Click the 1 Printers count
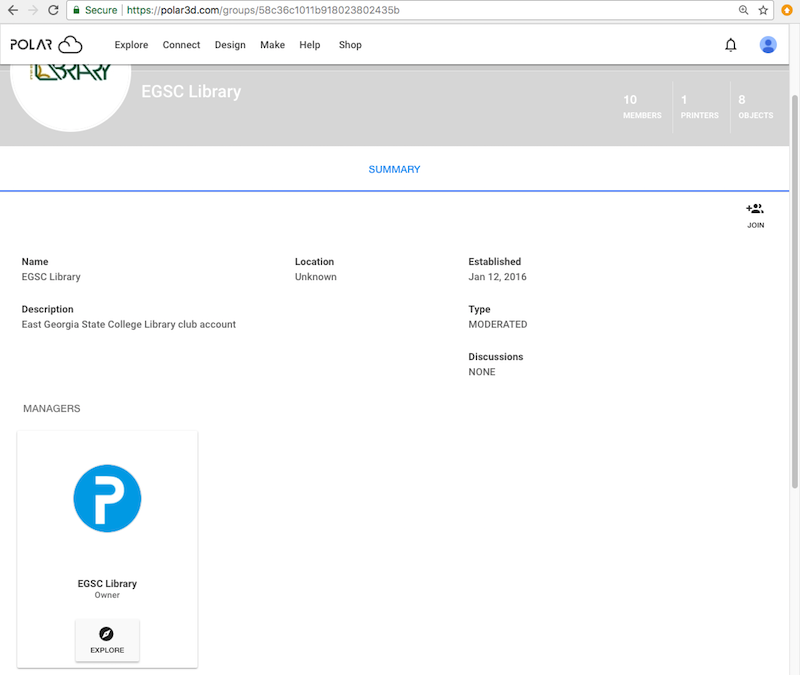 (x=699, y=107)
